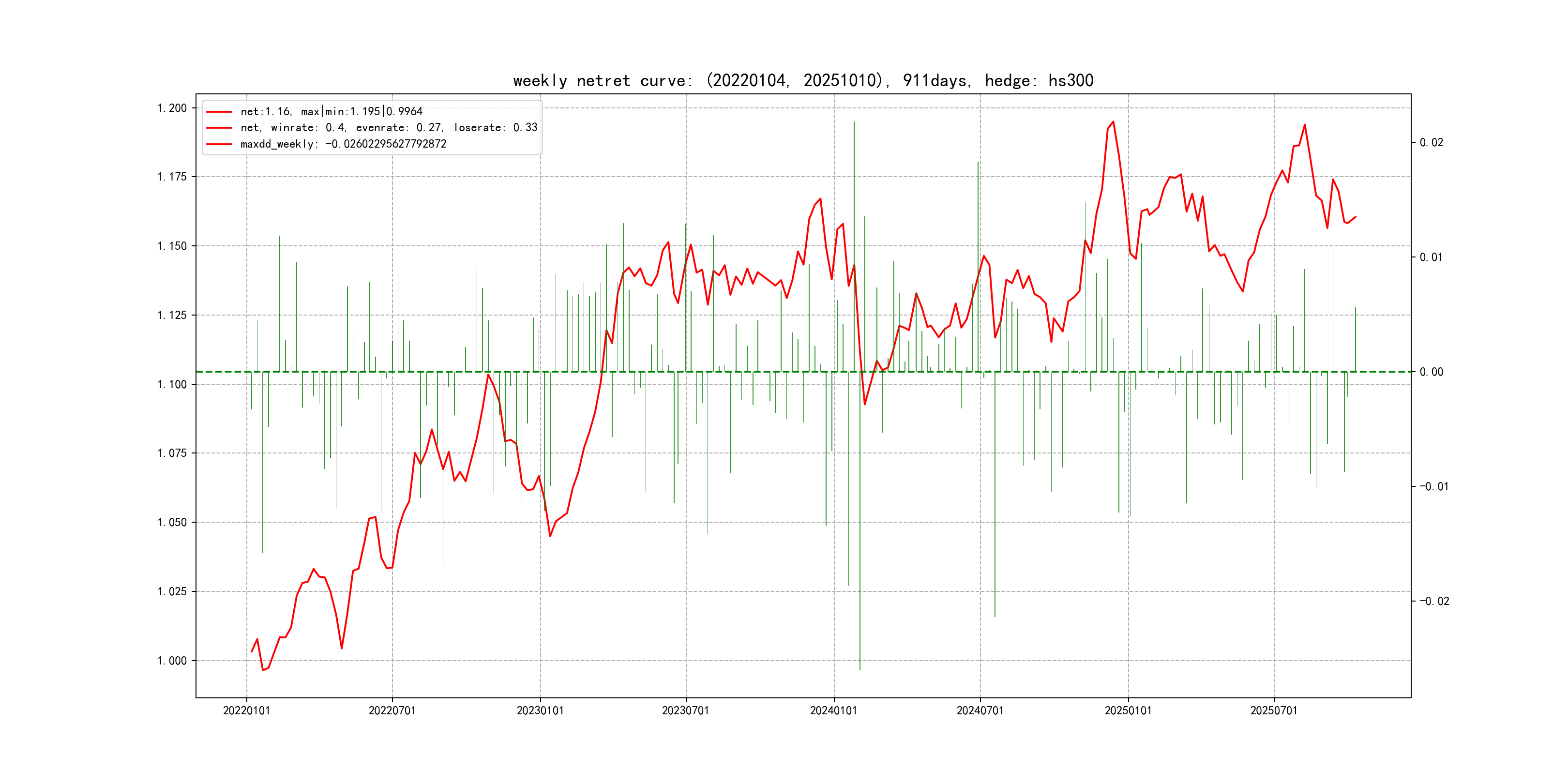Click the red line swatch beside maxdd_weekly
Screen dimensions: 1568x784
point(219,144)
